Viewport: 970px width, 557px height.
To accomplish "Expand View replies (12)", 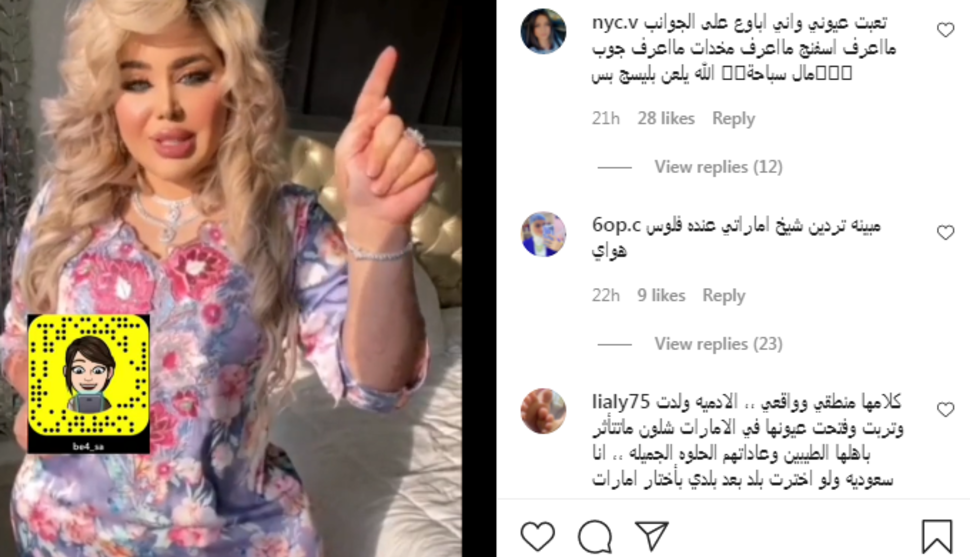I will click(718, 167).
